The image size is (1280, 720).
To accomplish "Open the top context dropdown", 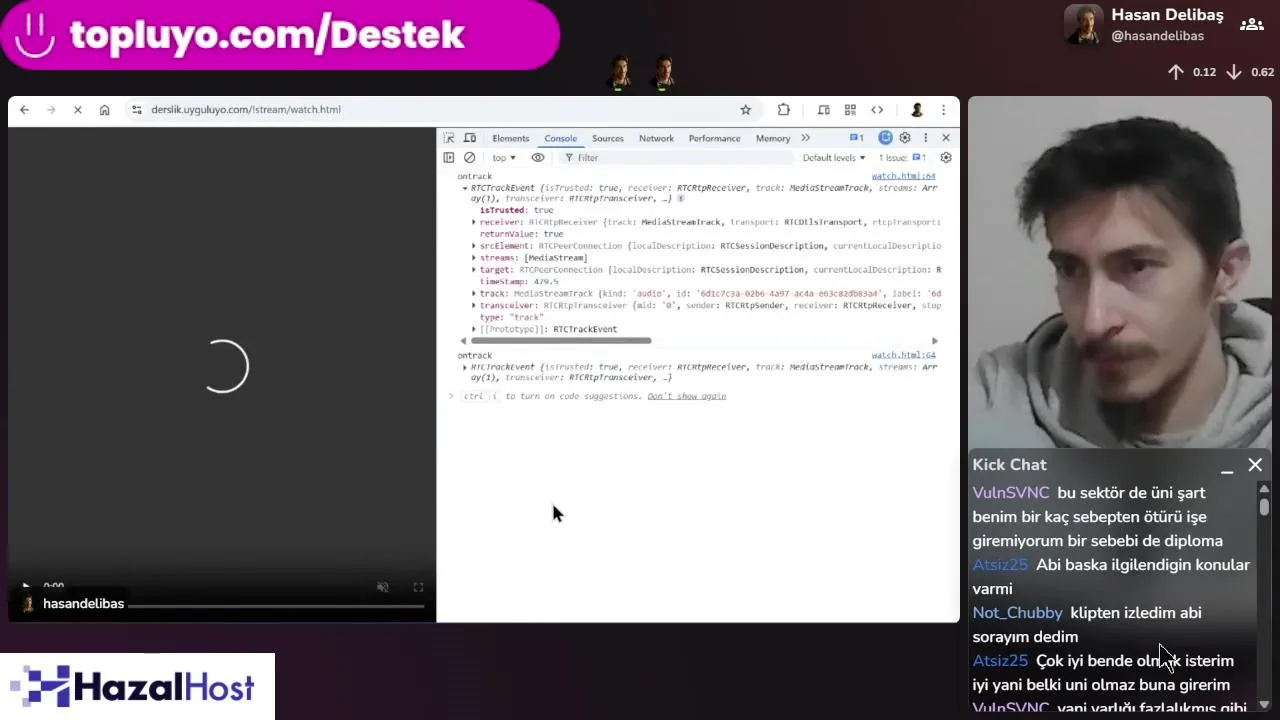I will click(504, 158).
